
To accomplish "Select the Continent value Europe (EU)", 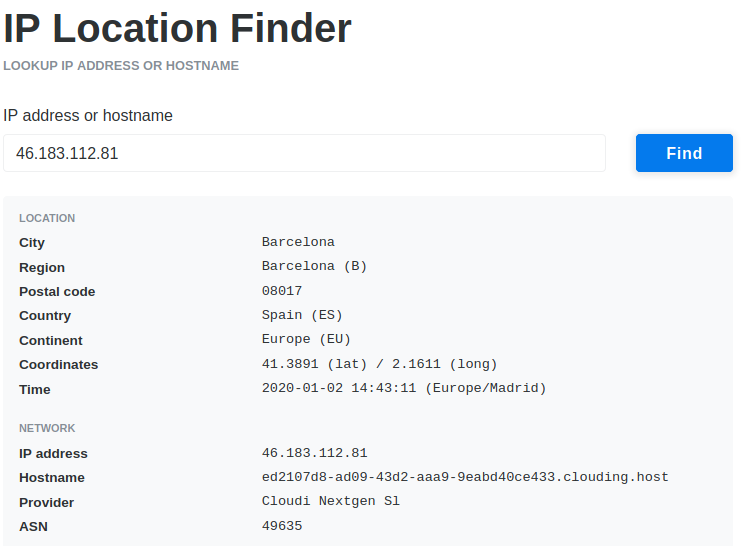I will coord(306,339).
